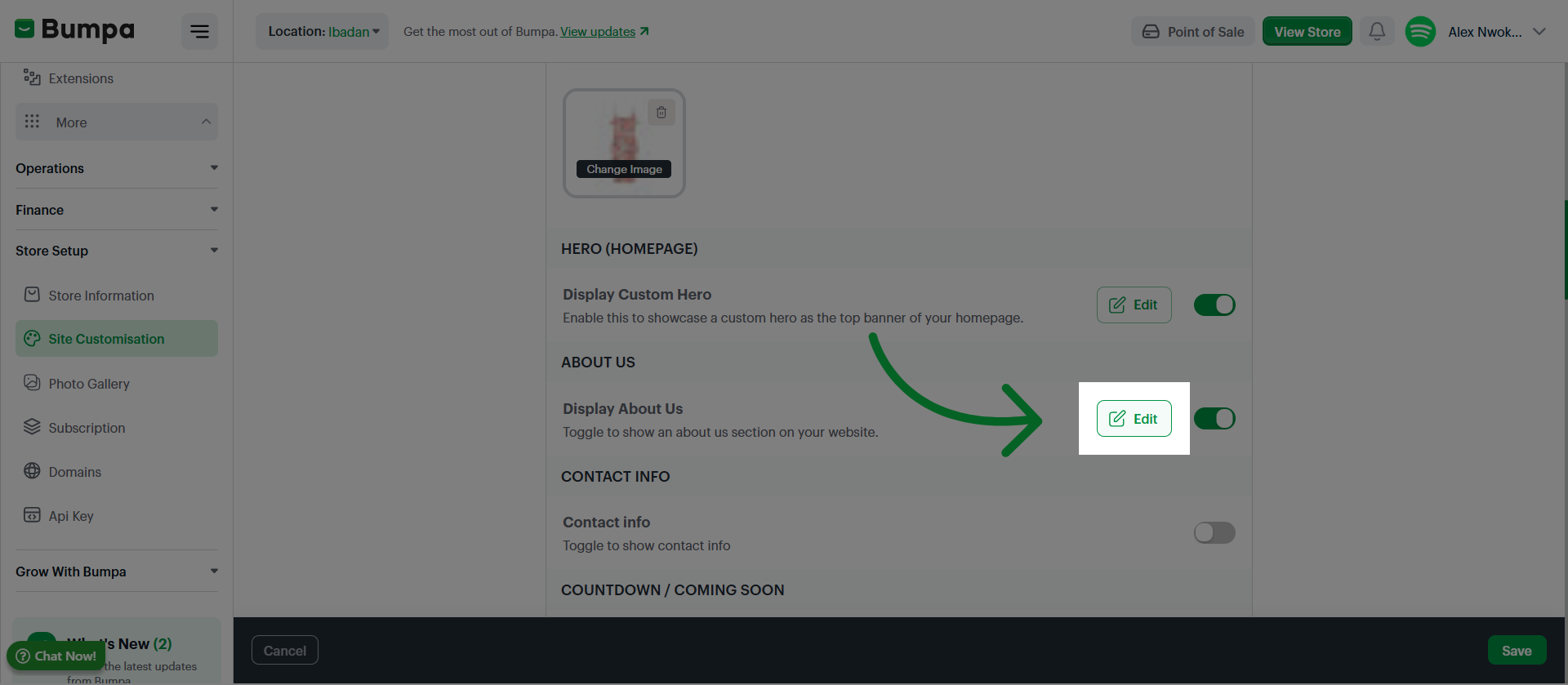Click the Save button

click(x=1517, y=651)
